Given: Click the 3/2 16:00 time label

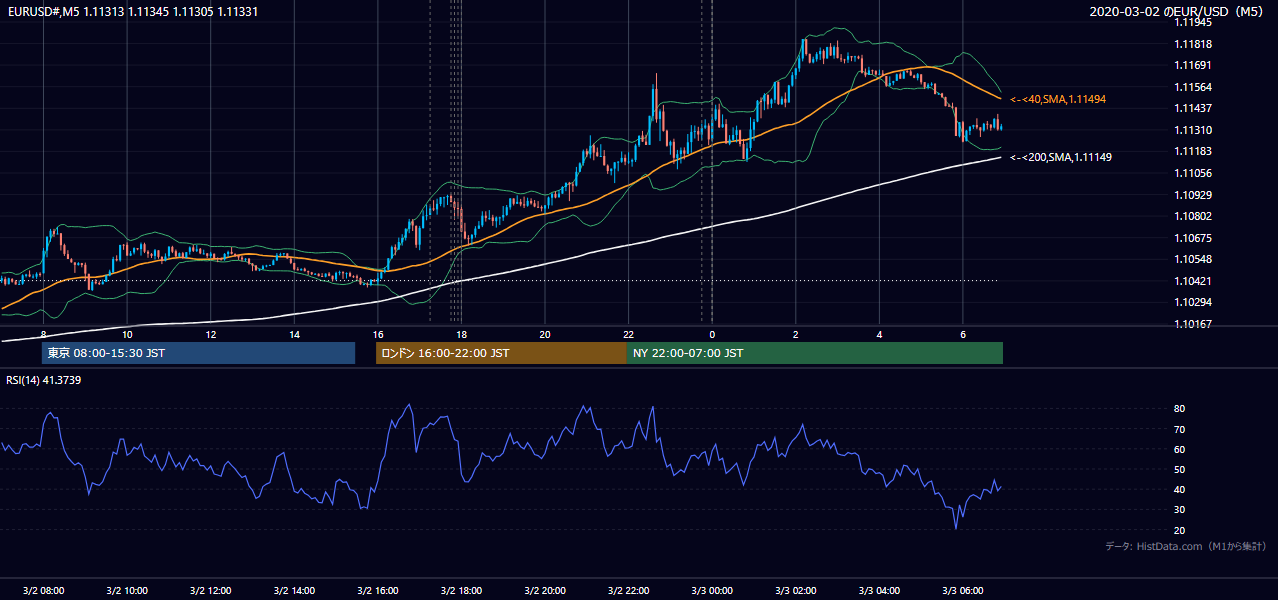Looking at the screenshot, I should (x=377, y=590).
